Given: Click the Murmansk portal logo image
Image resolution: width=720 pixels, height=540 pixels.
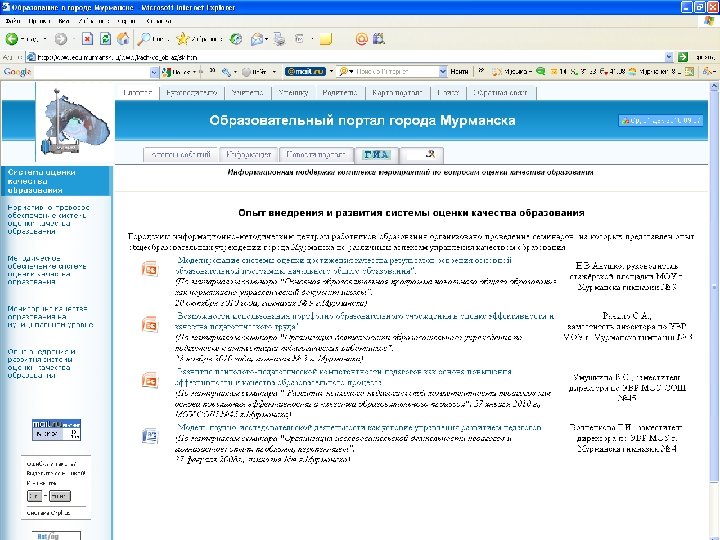Looking at the screenshot, I should coord(74,122).
